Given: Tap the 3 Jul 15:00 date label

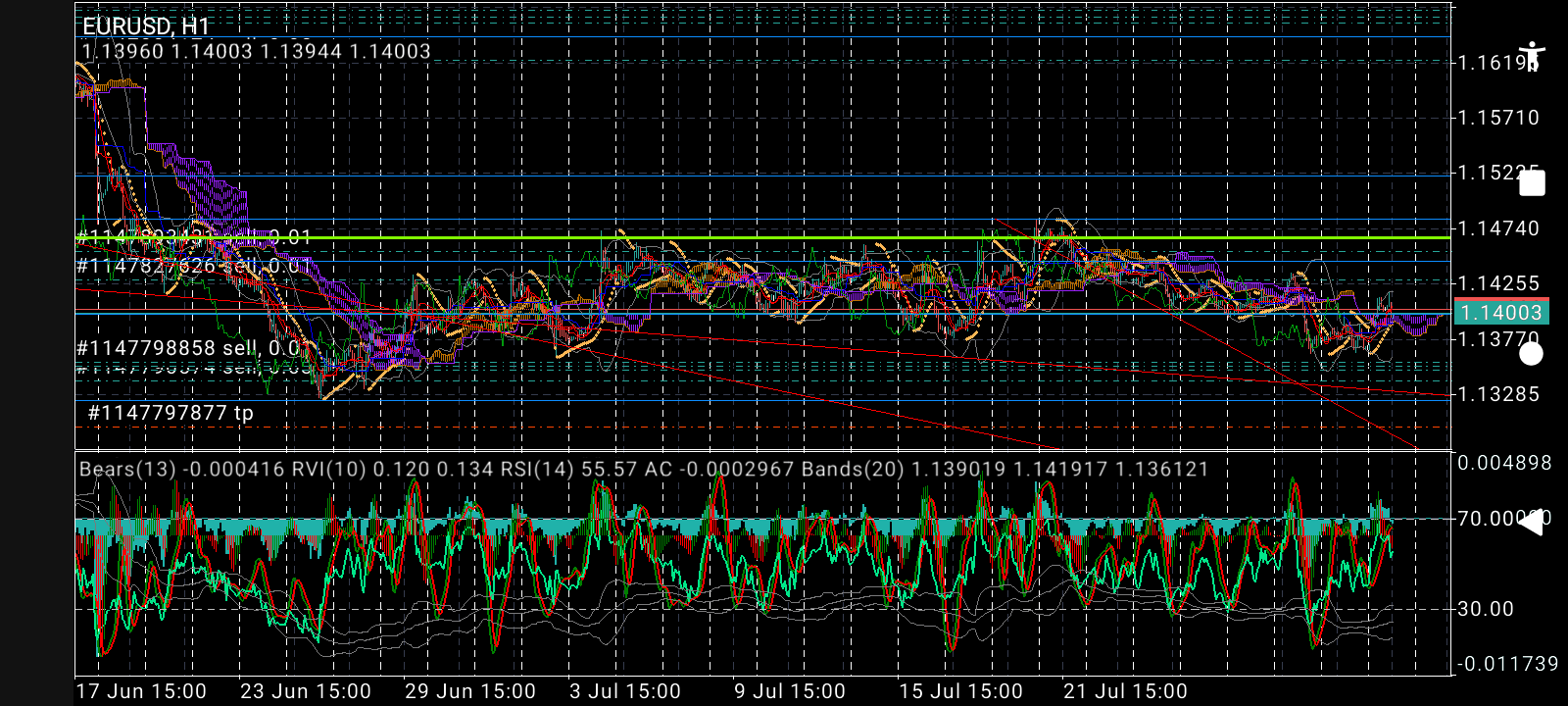Looking at the screenshot, I should [x=625, y=691].
